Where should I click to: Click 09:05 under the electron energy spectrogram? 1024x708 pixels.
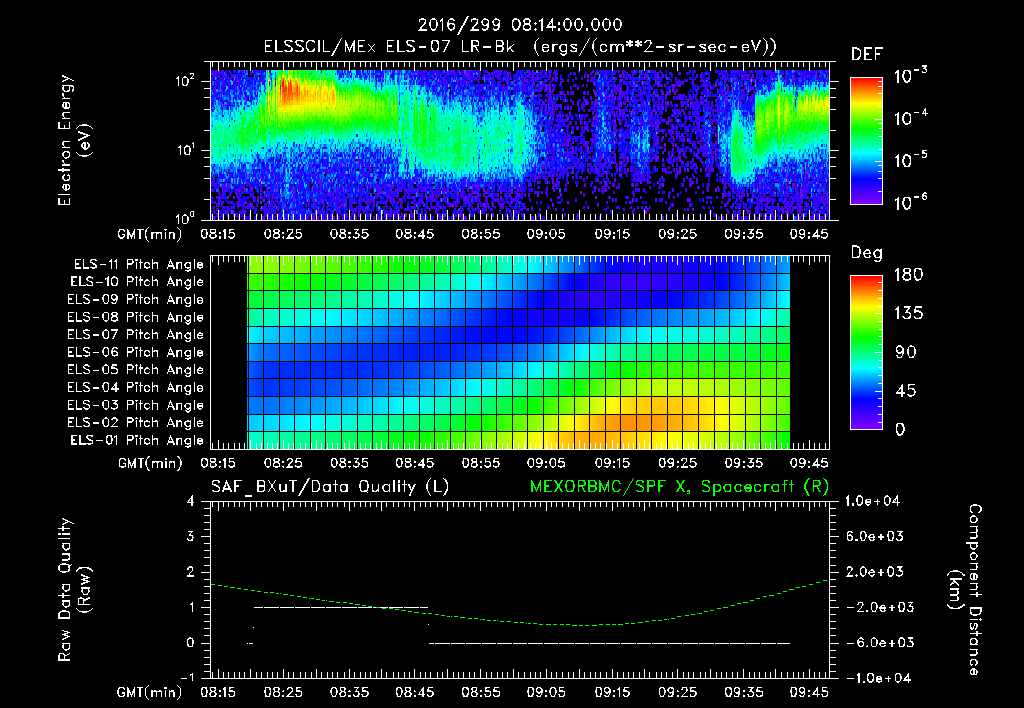(x=546, y=234)
